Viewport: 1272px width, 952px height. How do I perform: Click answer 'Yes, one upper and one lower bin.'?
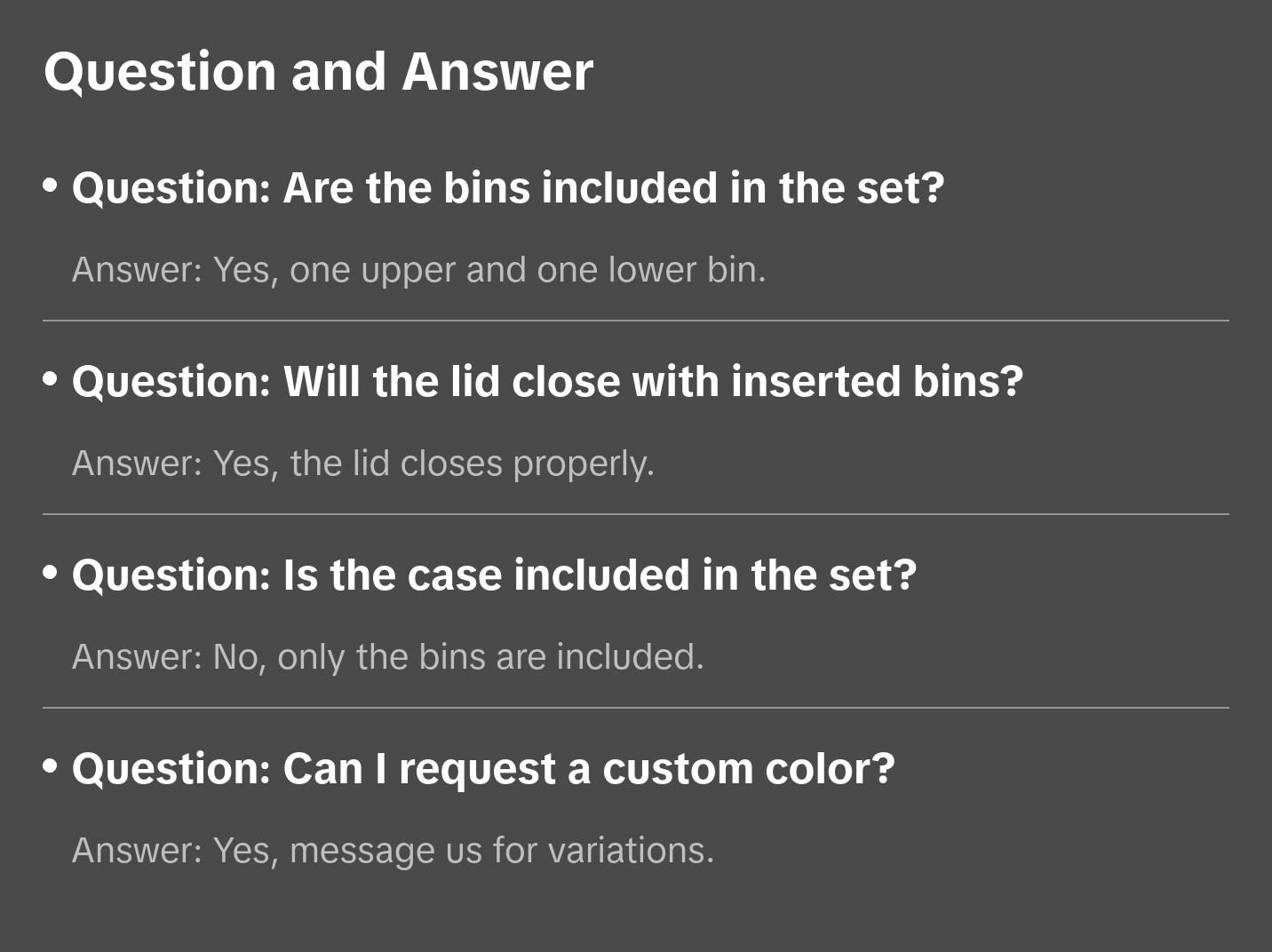click(x=418, y=270)
